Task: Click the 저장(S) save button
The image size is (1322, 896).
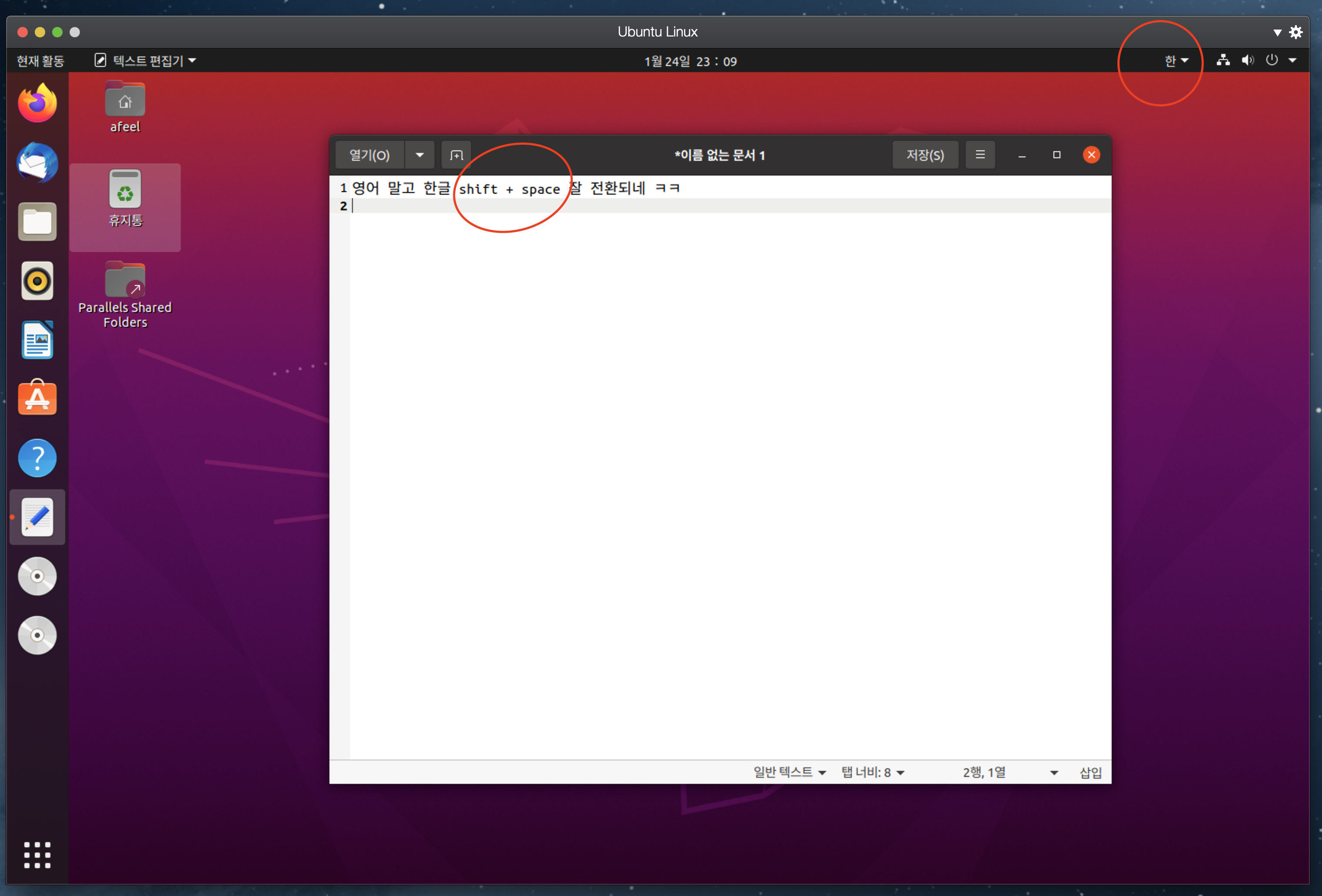Action: tap(925, 155)
